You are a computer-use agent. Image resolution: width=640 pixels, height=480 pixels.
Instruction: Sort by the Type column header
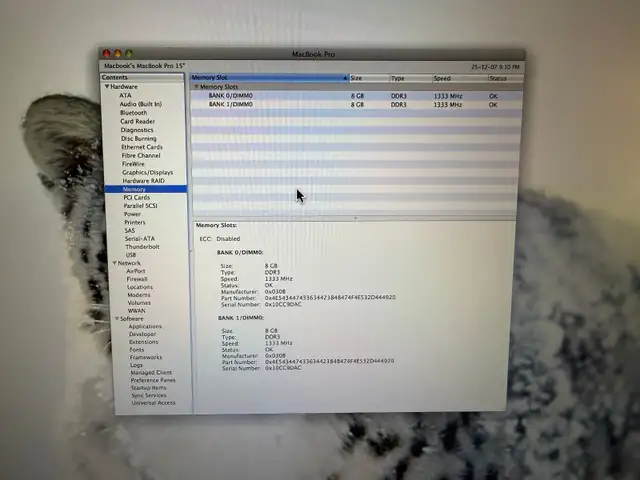tap(411, 78)
